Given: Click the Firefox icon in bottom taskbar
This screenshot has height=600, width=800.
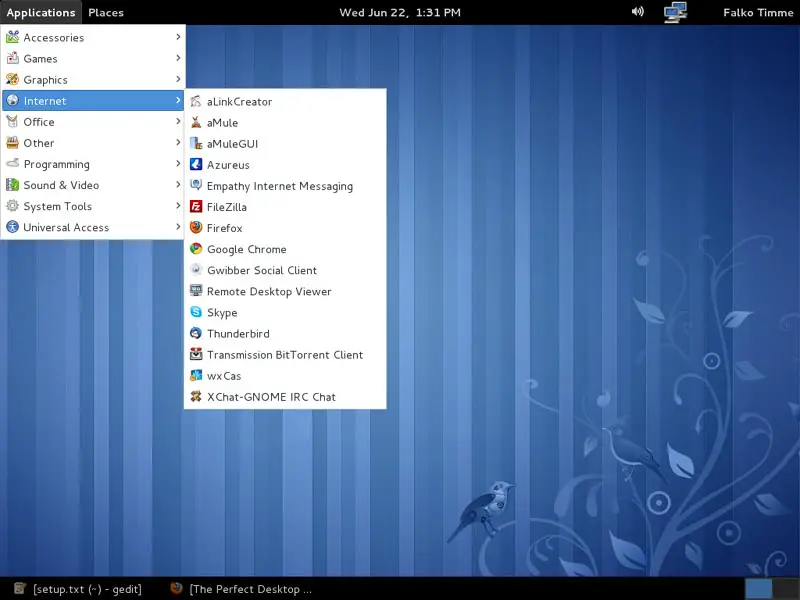Looking at the screenshot, I should point(176,588).
